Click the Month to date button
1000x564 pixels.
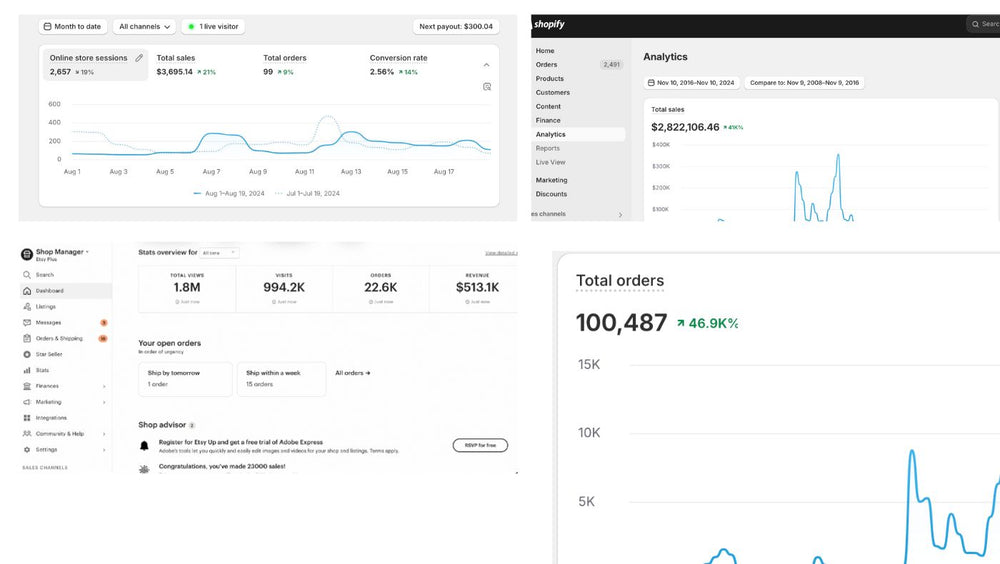click(x=75, y=27)
